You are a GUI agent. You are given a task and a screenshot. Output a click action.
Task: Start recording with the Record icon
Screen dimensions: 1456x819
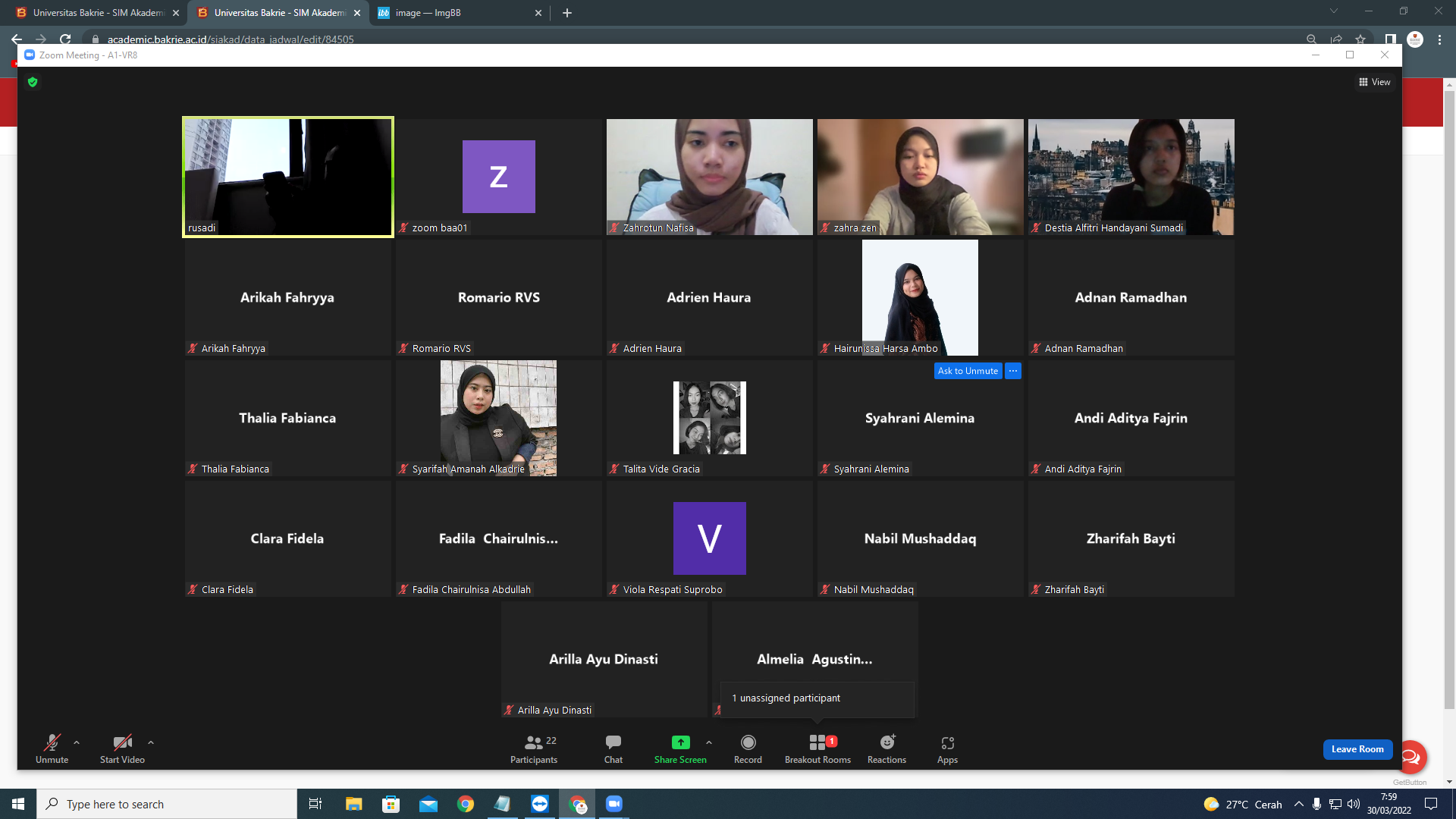748,742
